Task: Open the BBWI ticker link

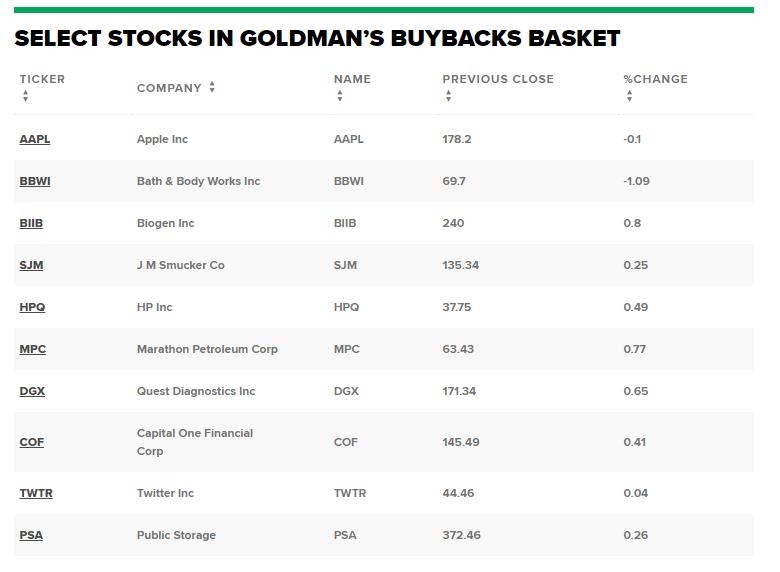Action: 35,181
